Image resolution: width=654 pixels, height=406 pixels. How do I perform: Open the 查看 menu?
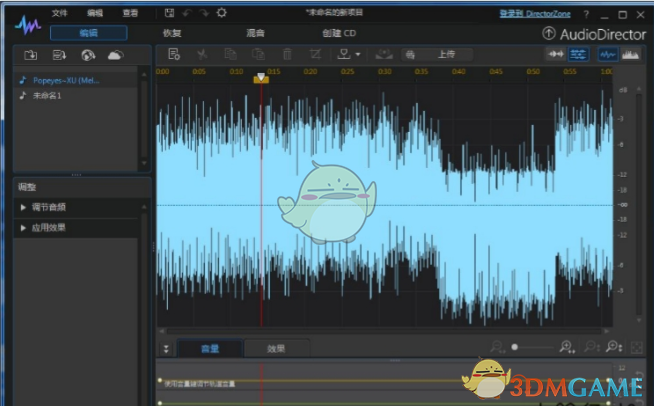click(130, 13)
